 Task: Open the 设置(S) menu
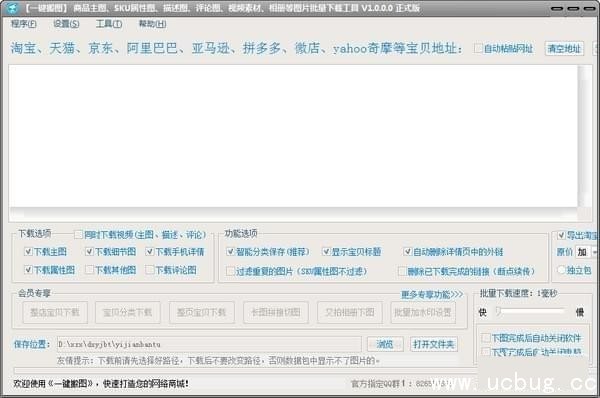tap(66, 24)
